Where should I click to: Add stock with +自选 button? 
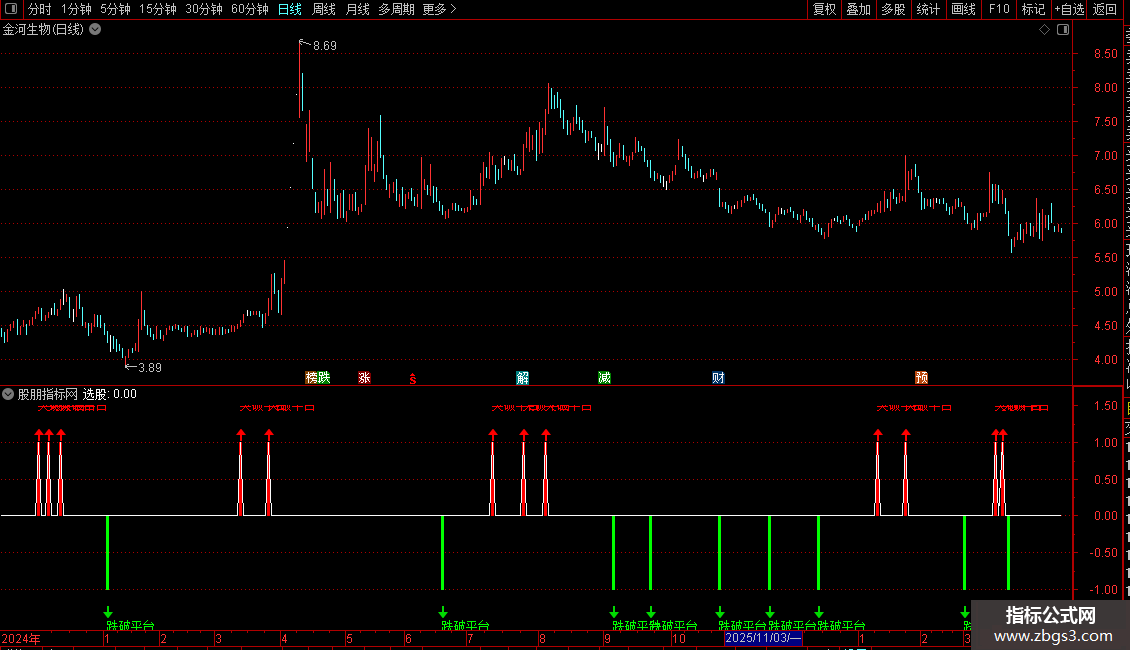(1069, 9)
